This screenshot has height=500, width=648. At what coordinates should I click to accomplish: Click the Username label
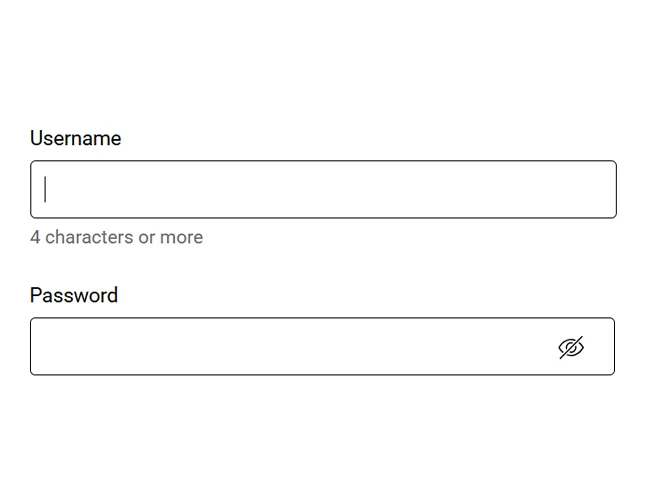76,138
